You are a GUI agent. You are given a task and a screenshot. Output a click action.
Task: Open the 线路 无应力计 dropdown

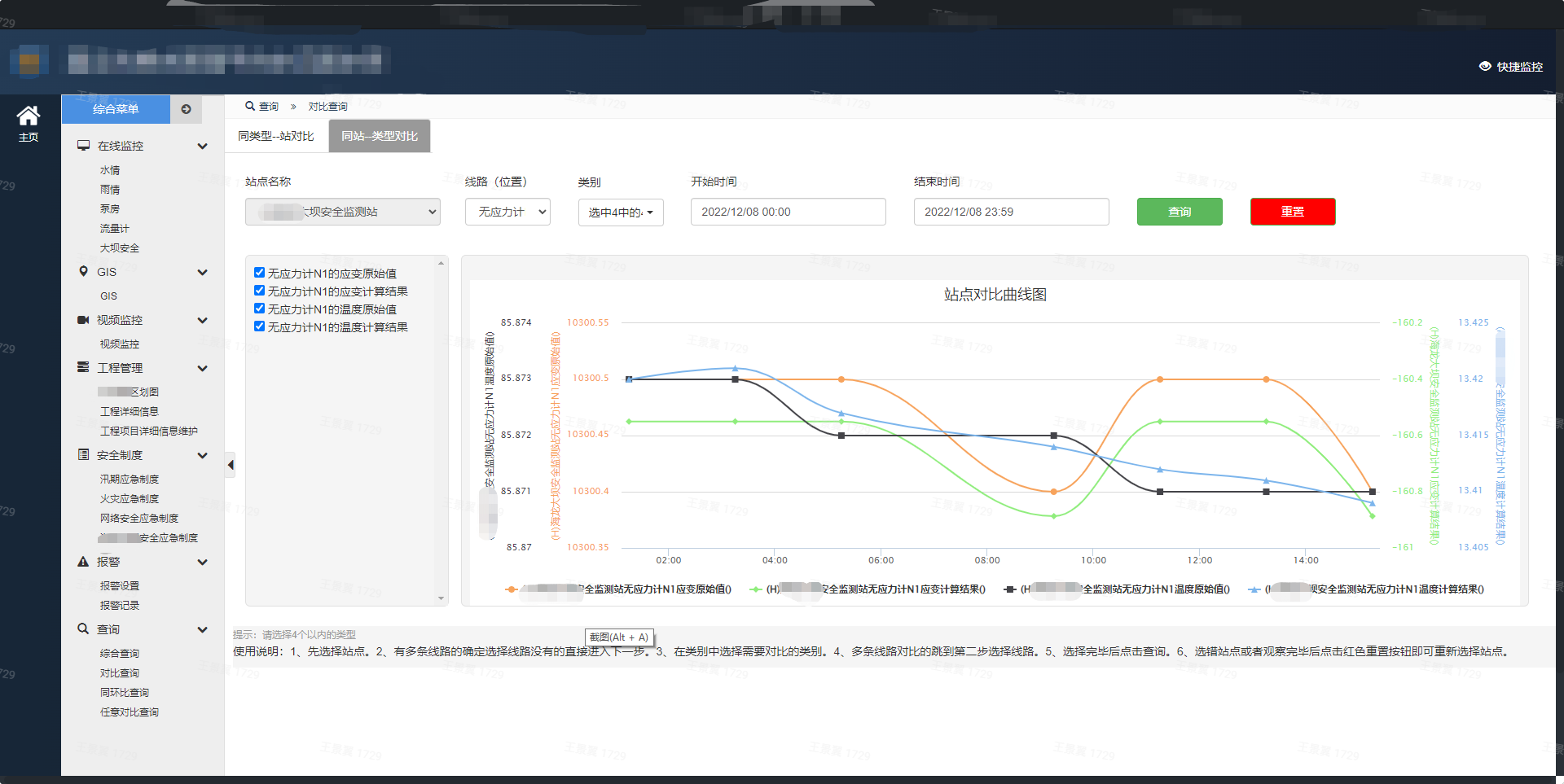pos(507,212)
